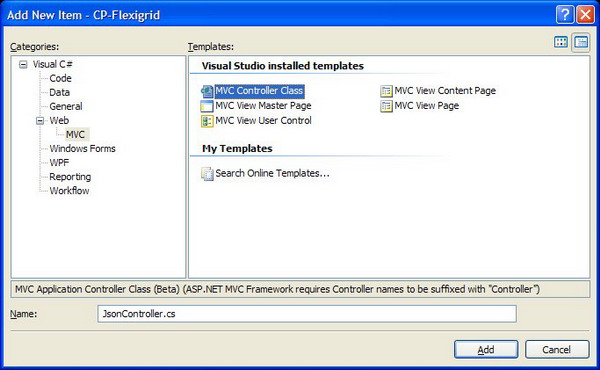Select the Code category
This screenshot has width=600, height=370.
(60, 78)
